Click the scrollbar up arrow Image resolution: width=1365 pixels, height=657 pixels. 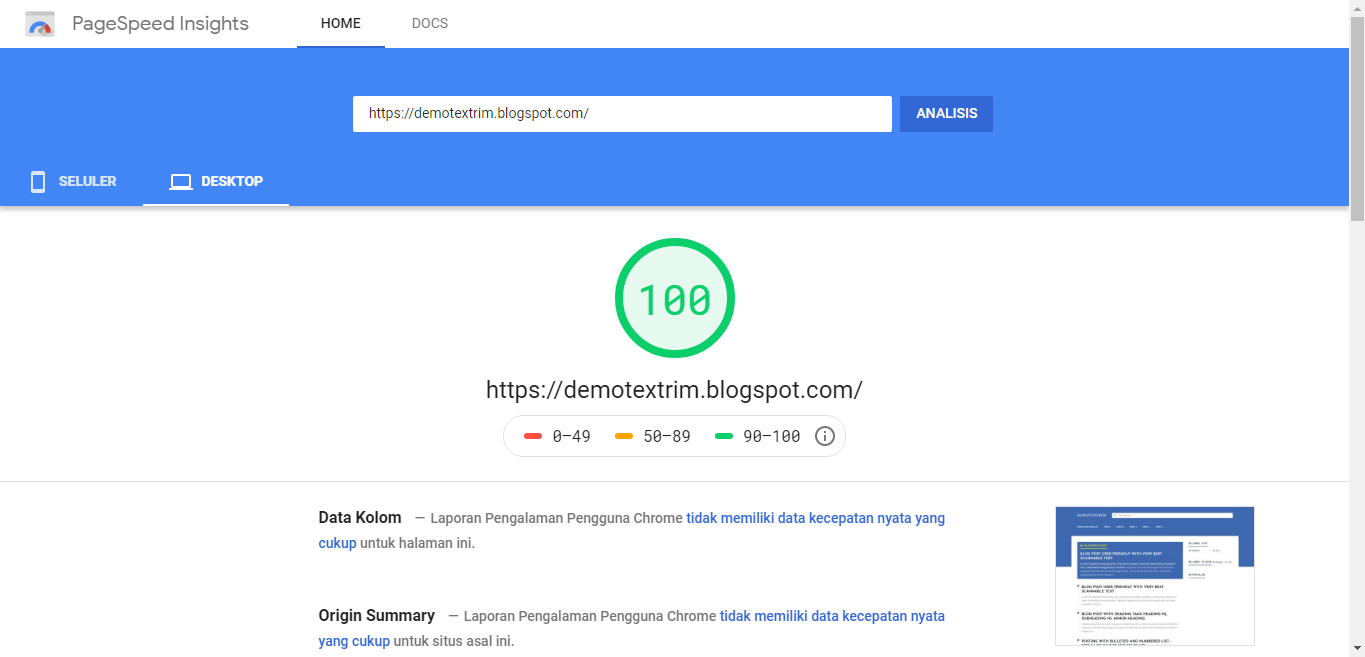pyautogui.click(x=1357, y=8)
